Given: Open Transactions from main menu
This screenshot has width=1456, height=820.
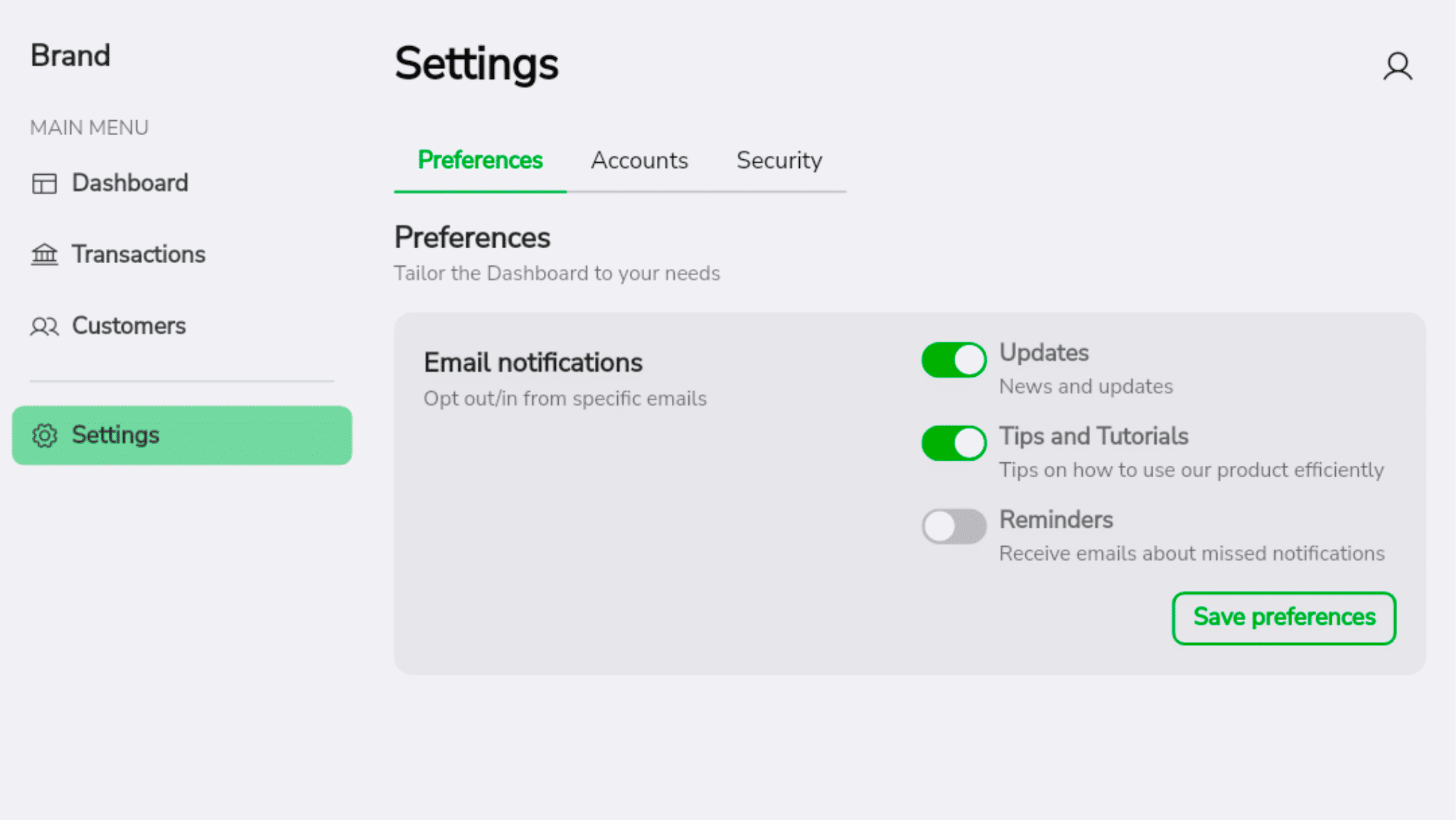Looking at the screenshot, I should point(138,255).
